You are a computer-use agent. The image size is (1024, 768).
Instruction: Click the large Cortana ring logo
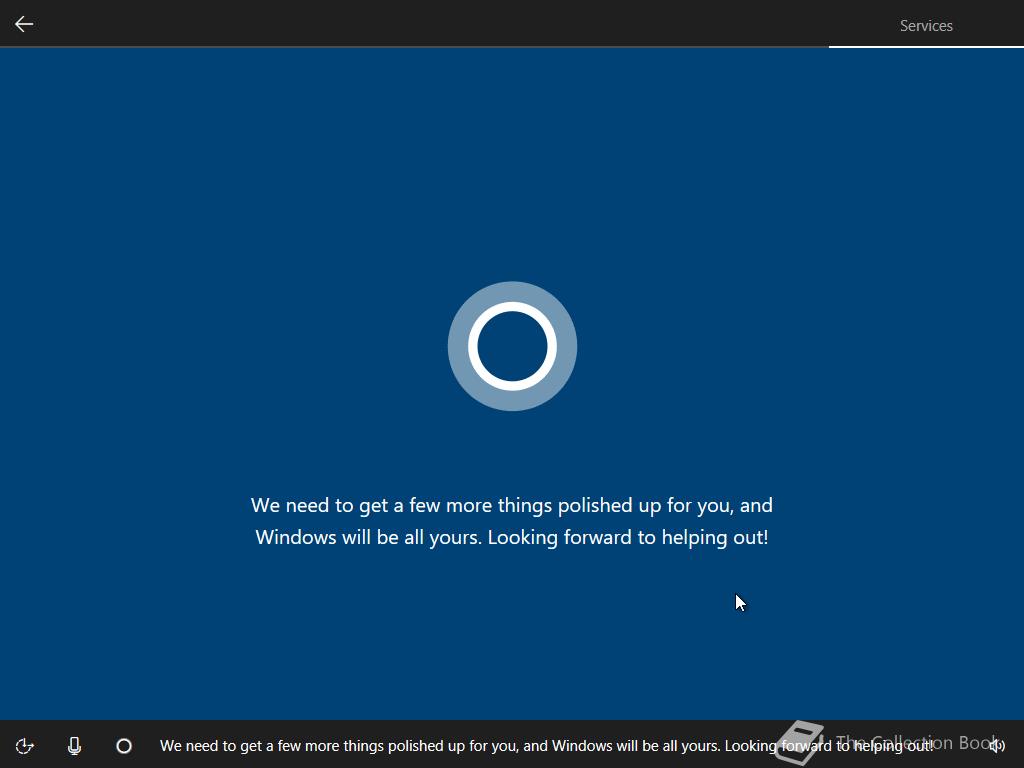(512, 346)
